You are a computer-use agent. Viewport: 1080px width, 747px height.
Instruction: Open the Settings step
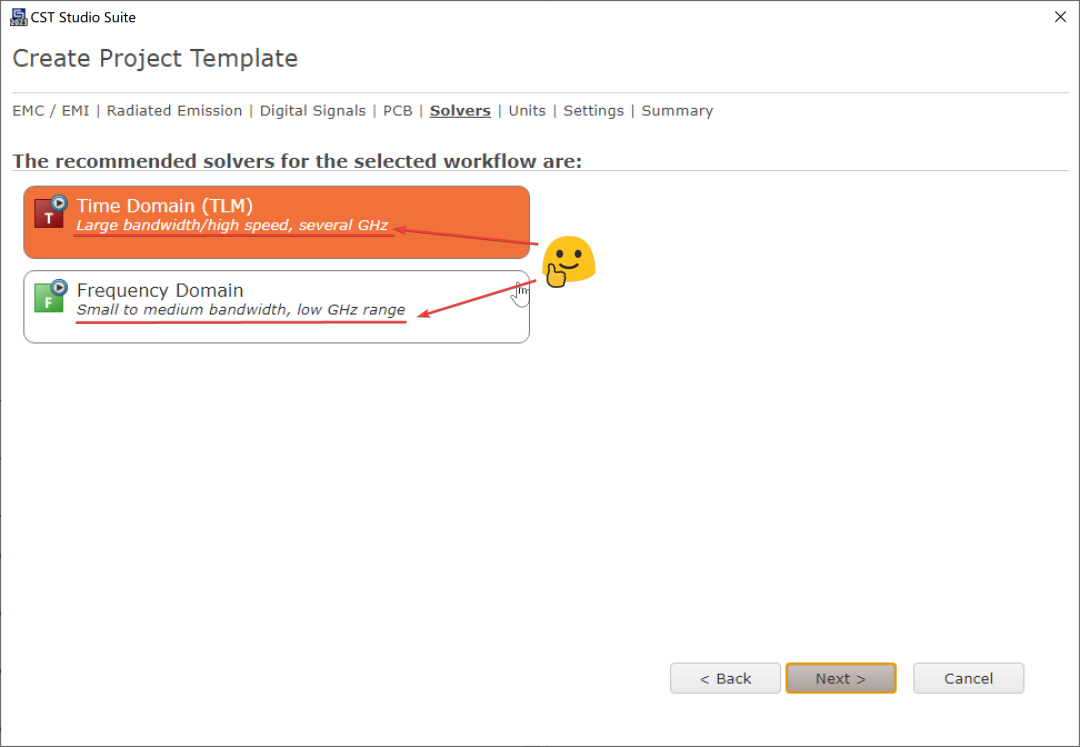point(593,111)
